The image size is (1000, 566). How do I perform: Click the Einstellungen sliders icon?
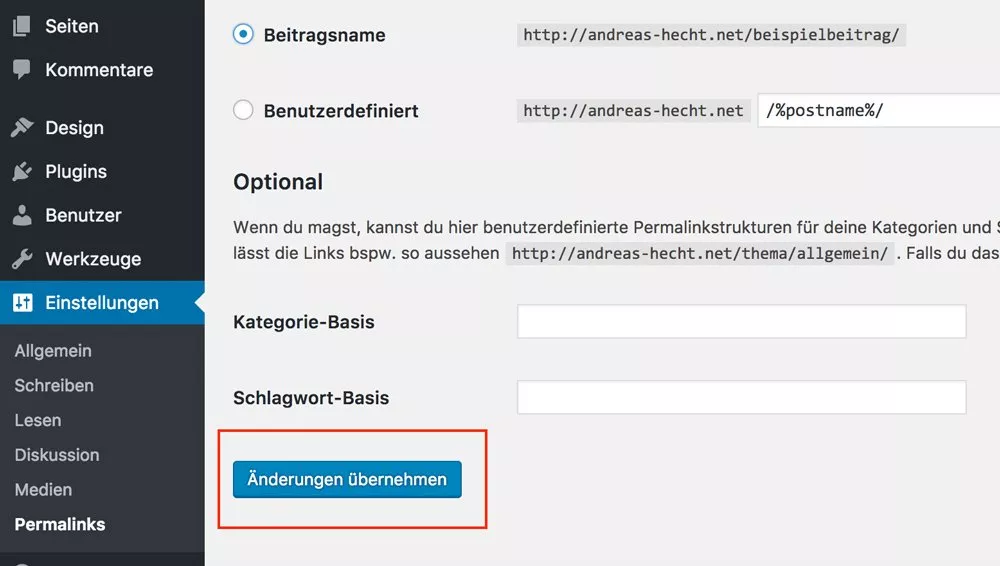(x=22, y=303)
